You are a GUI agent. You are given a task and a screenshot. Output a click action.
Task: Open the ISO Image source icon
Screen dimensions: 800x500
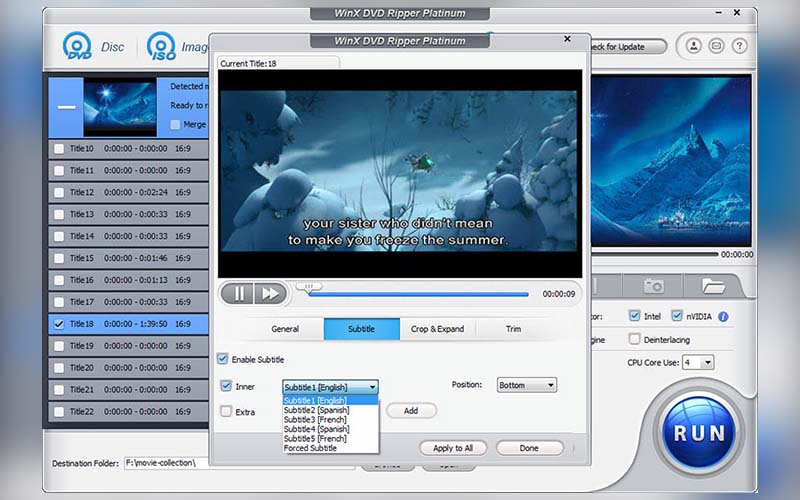point(162,46)
